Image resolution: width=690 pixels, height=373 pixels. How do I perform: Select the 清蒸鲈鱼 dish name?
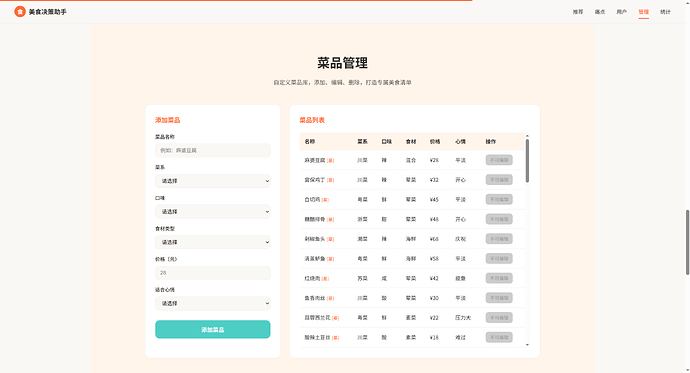point(315,259)
